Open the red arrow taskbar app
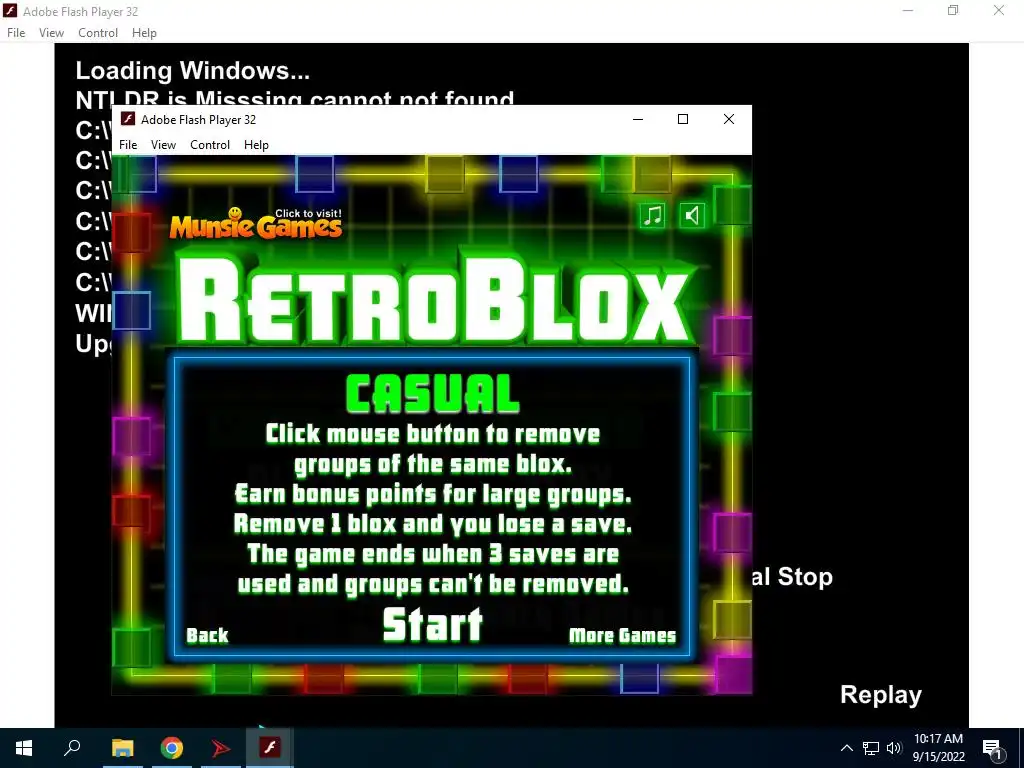 coord(221,748)
